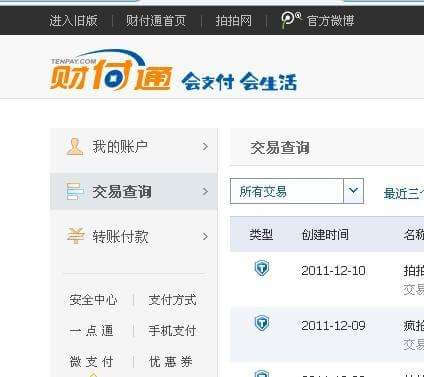Click the 2011-12-10 date cell
This screenshot has height=377, width=424.
pos(333,271)
